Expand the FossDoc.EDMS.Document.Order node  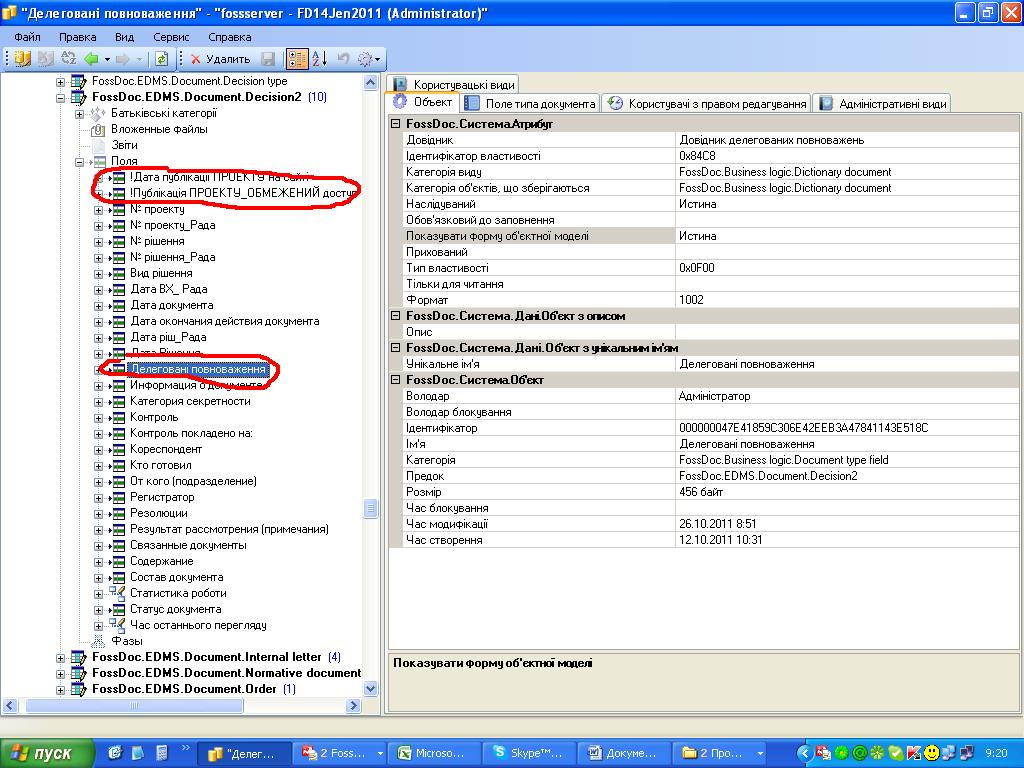[x=61, y=690]
